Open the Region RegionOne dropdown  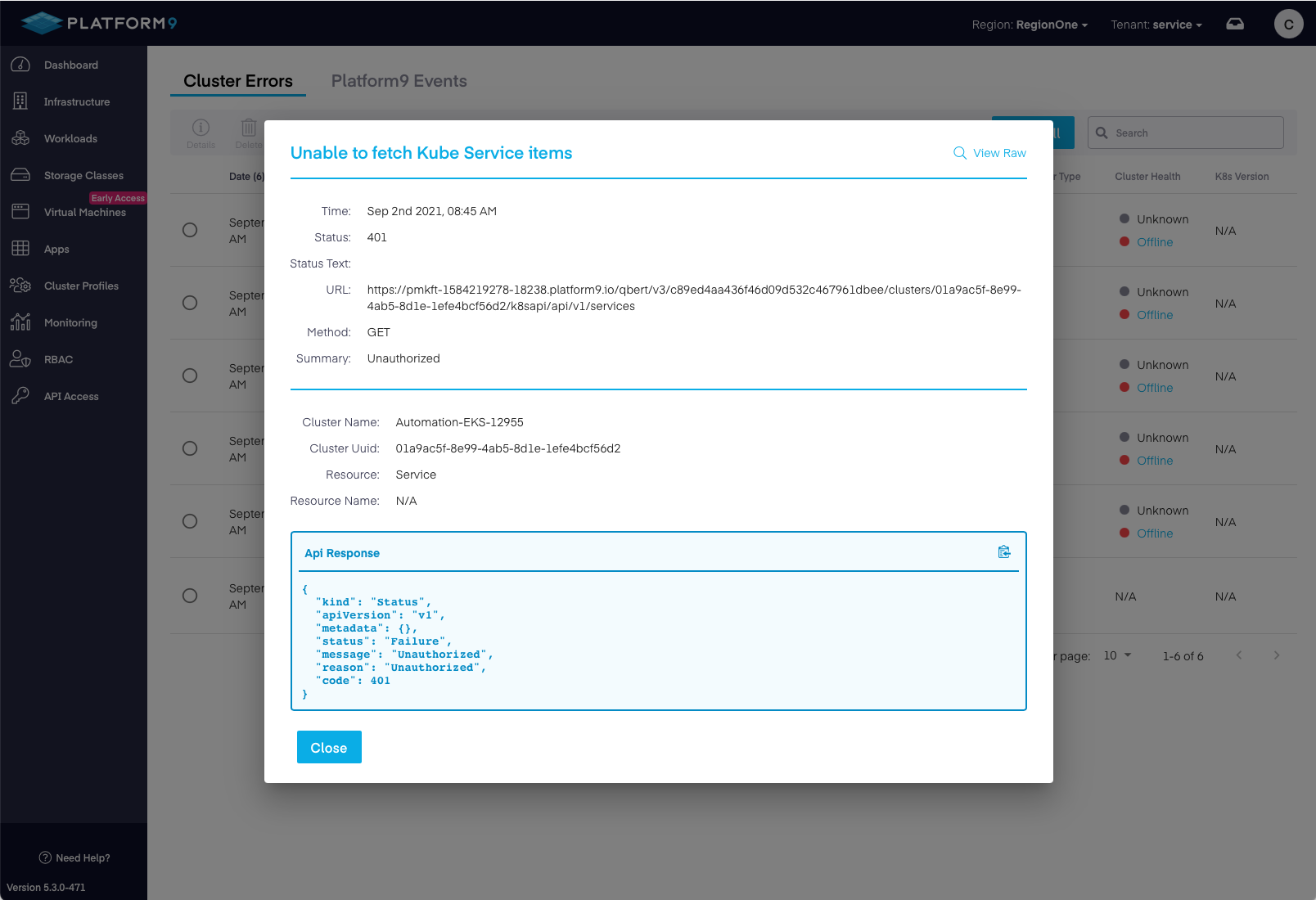pyautogui.click(x=1030, y=25)
